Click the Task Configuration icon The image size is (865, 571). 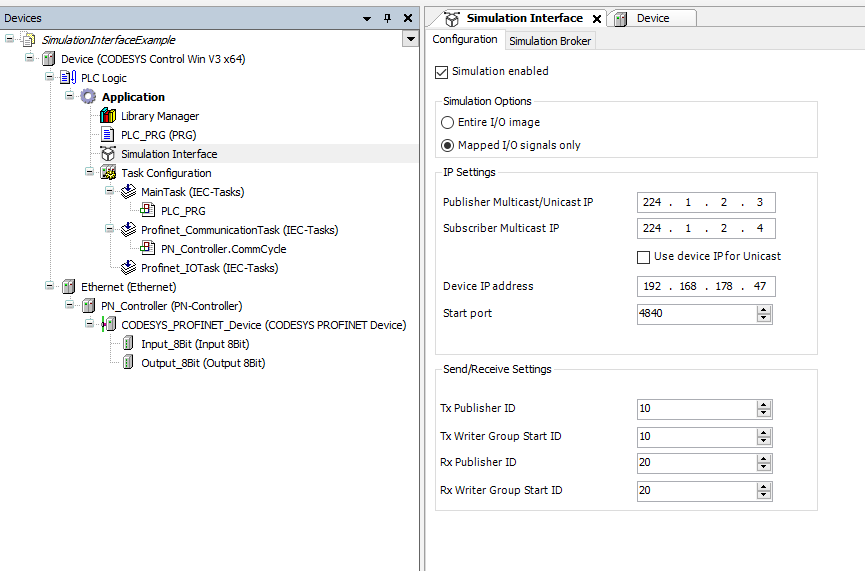[108, 173]
